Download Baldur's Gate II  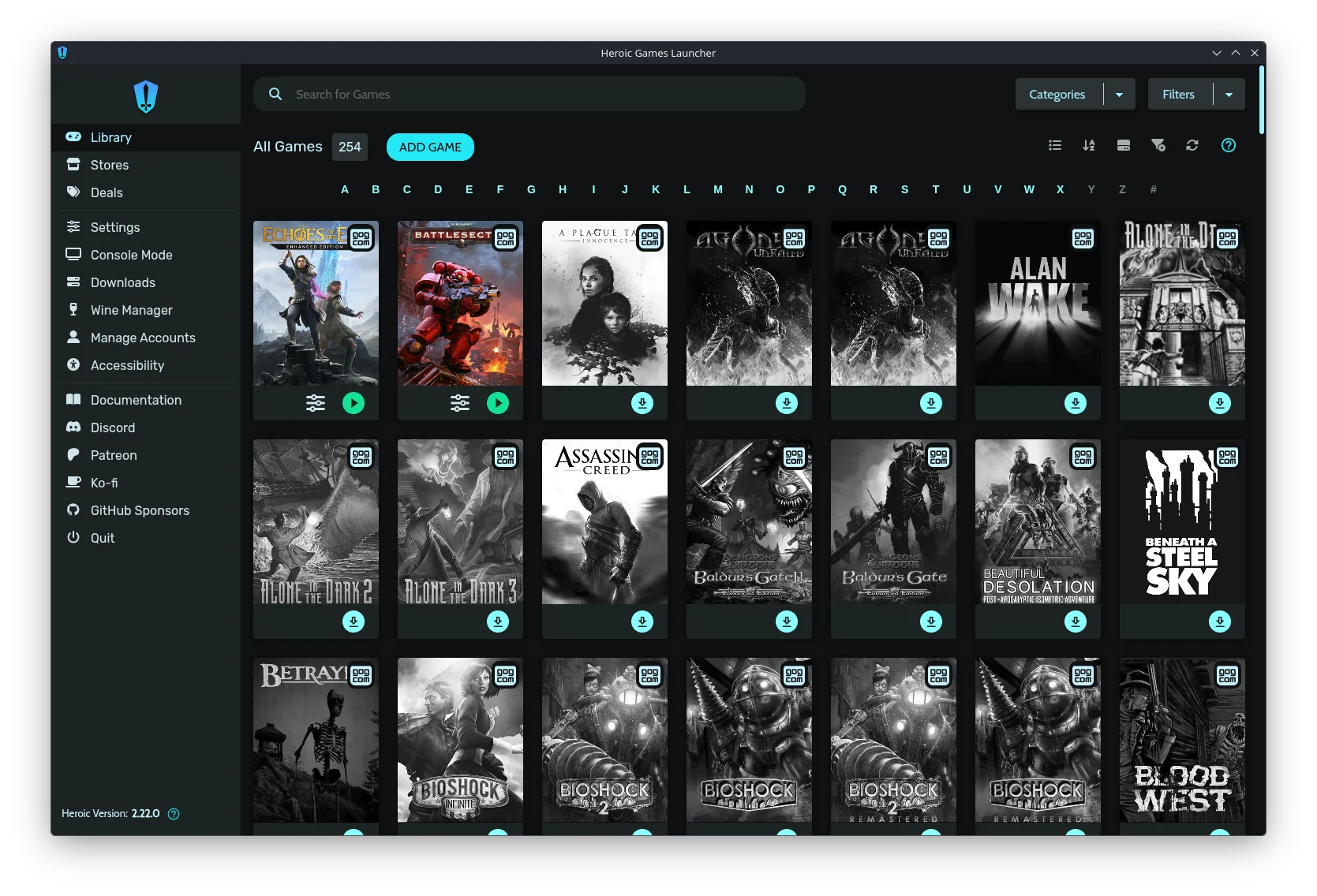pos(787,622)
